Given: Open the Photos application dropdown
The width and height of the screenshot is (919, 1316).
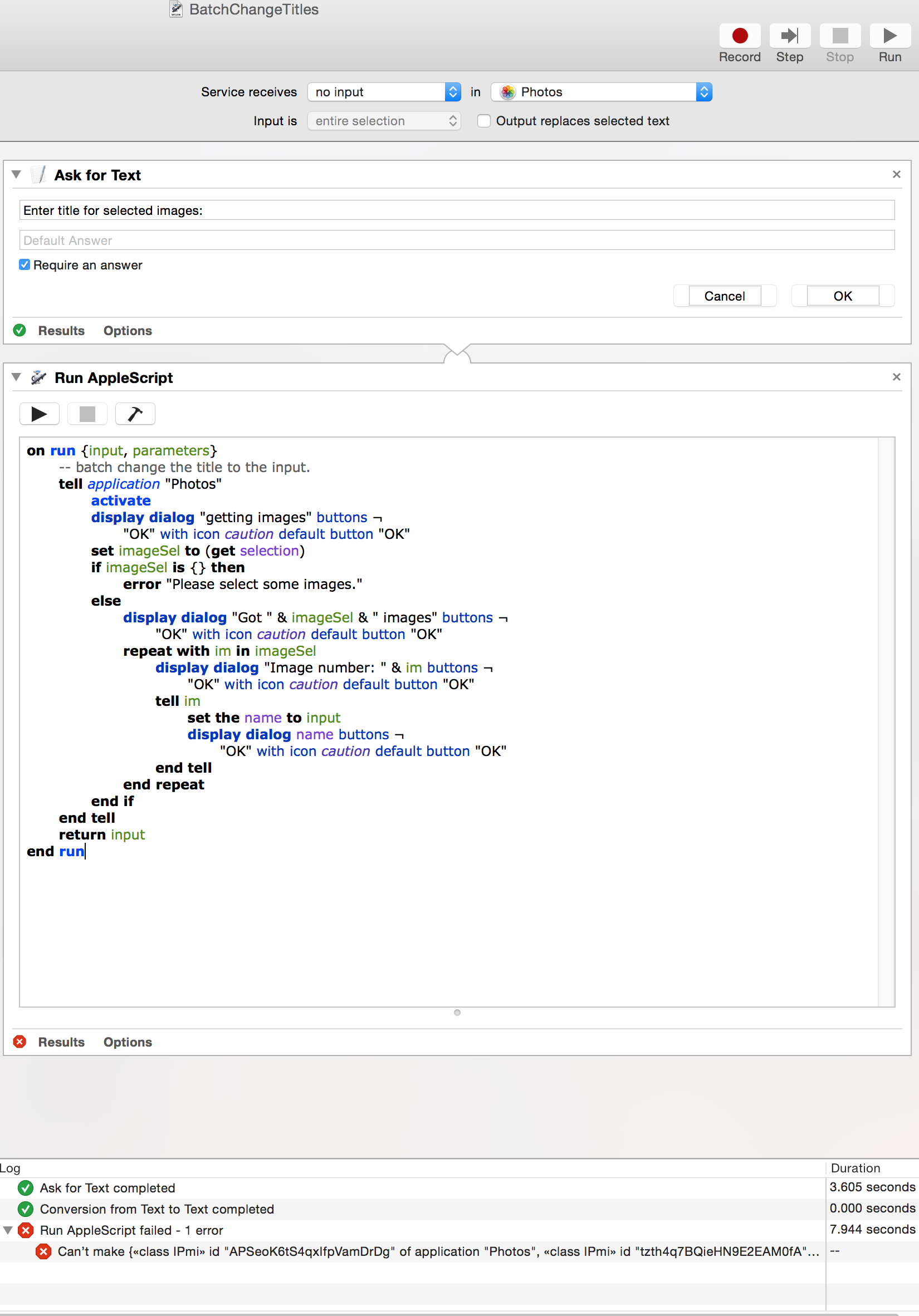Looking at the screenshot, I should coord(602,92).
